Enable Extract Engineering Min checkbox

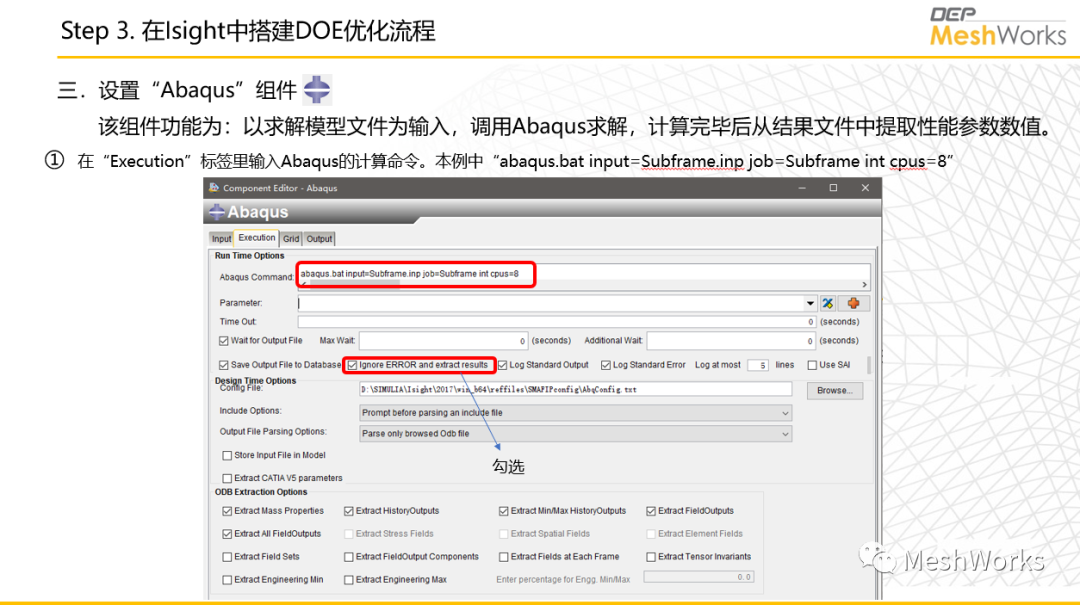[227, 580]
